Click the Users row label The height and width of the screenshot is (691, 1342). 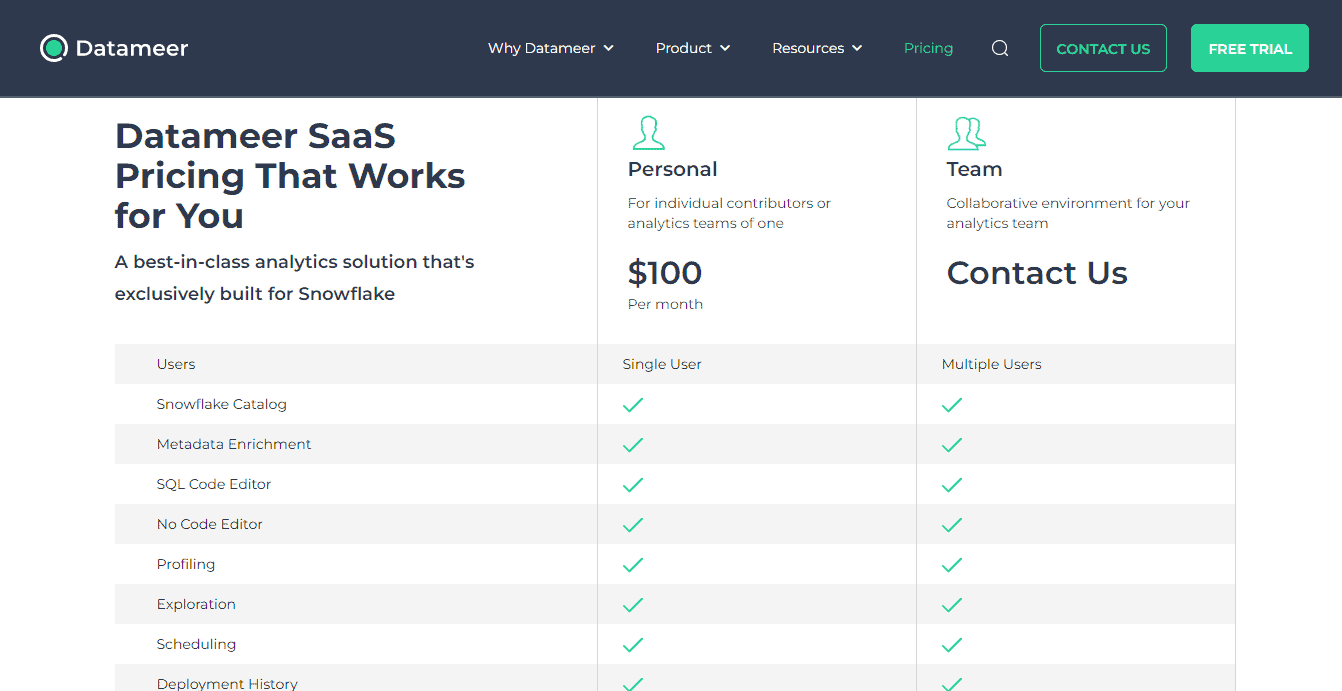(176, 364)
